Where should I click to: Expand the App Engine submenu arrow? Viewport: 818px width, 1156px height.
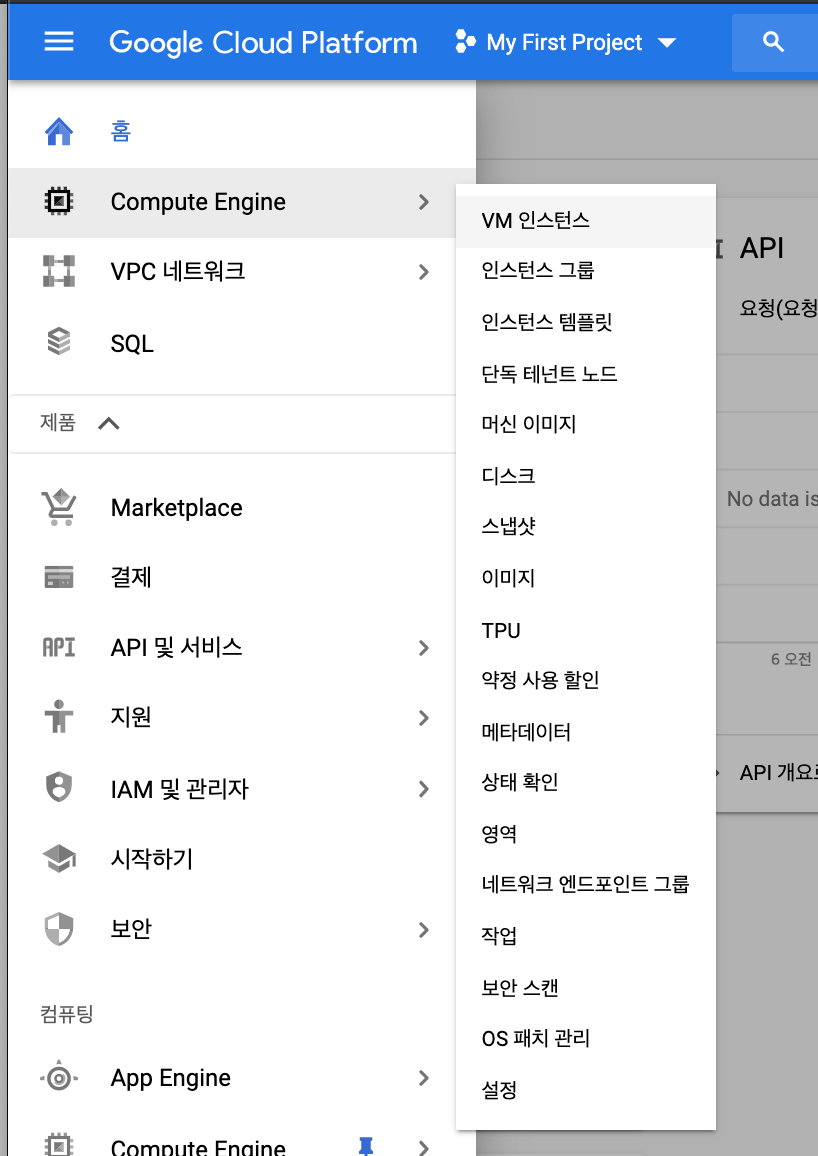click(424, 1078)
